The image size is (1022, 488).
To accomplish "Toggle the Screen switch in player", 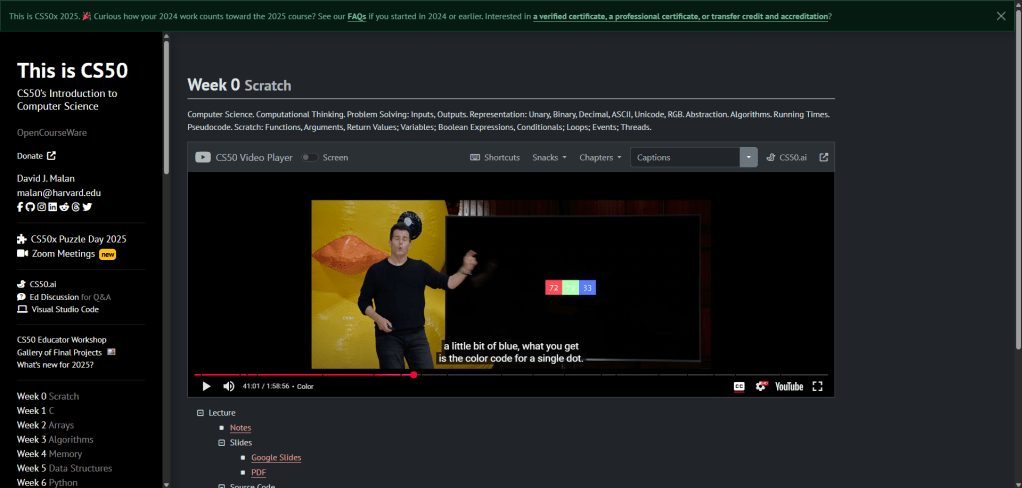I will click(310, 157).
